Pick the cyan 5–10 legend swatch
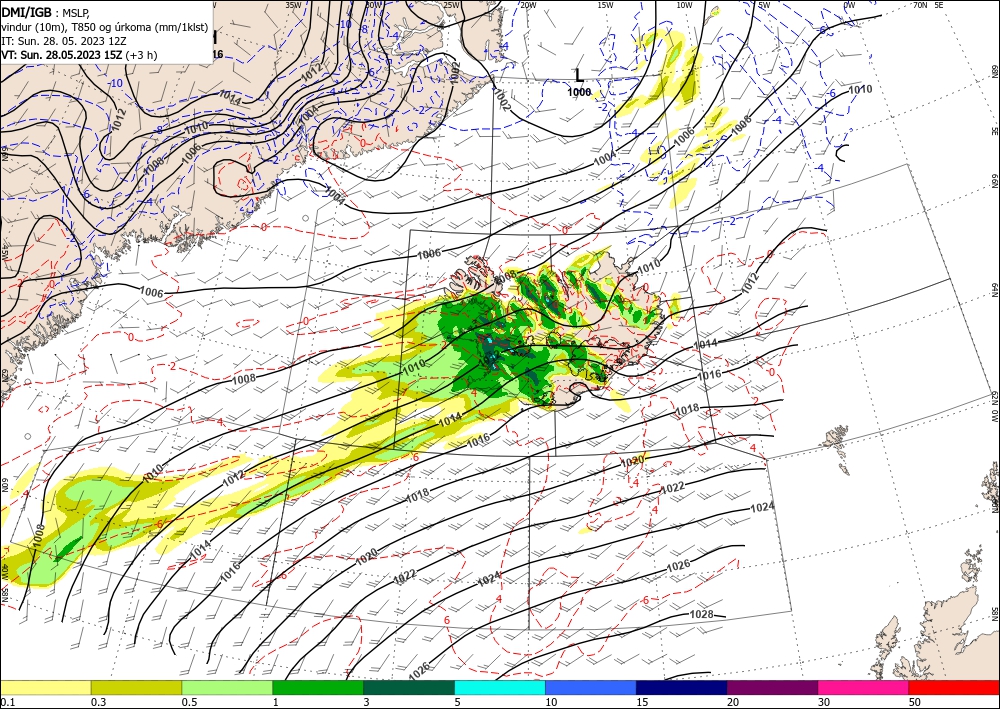Screen dimensions: 1000x709 pos(500,687)
